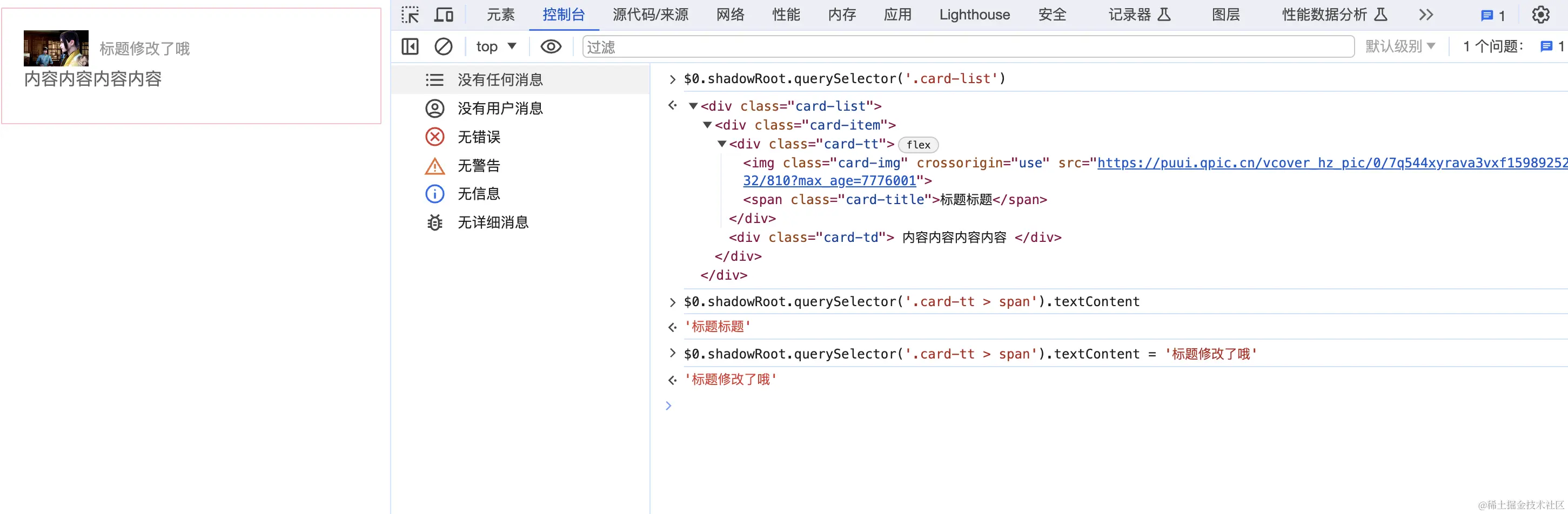Click the card thumbnail image on page
This screenshot has height=514, width=1568.
(56, 48)
